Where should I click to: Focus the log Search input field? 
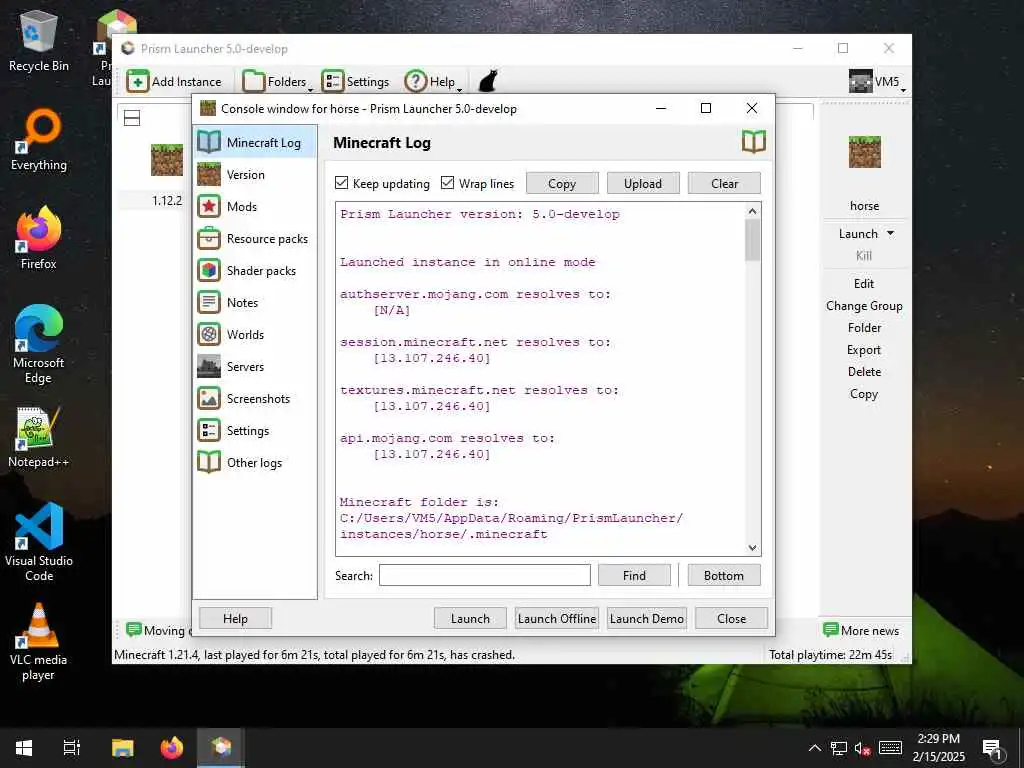[485, 575]
